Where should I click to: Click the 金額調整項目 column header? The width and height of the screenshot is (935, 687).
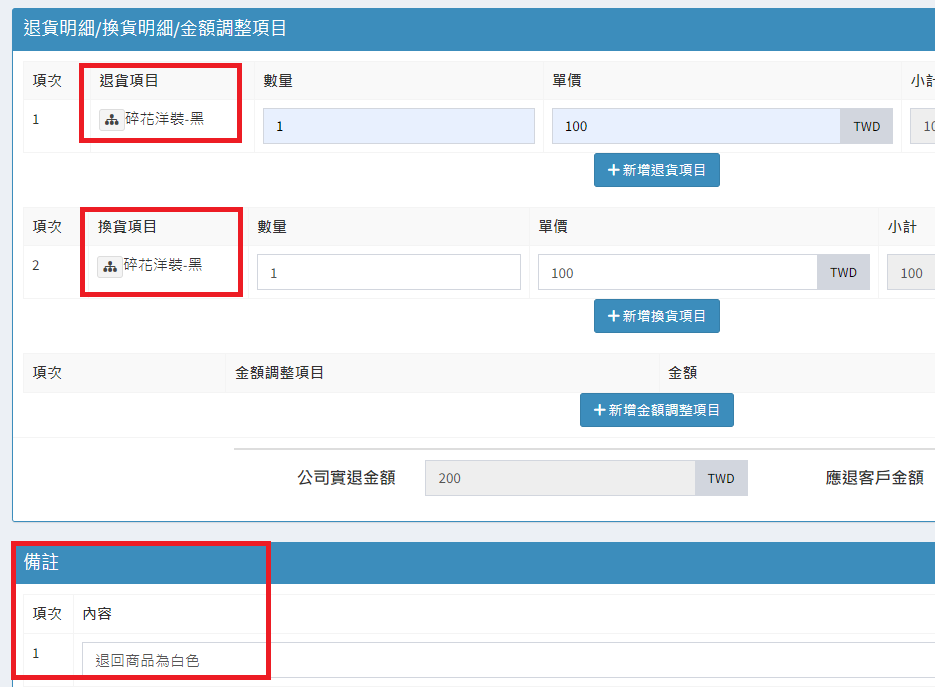(279, 372)
